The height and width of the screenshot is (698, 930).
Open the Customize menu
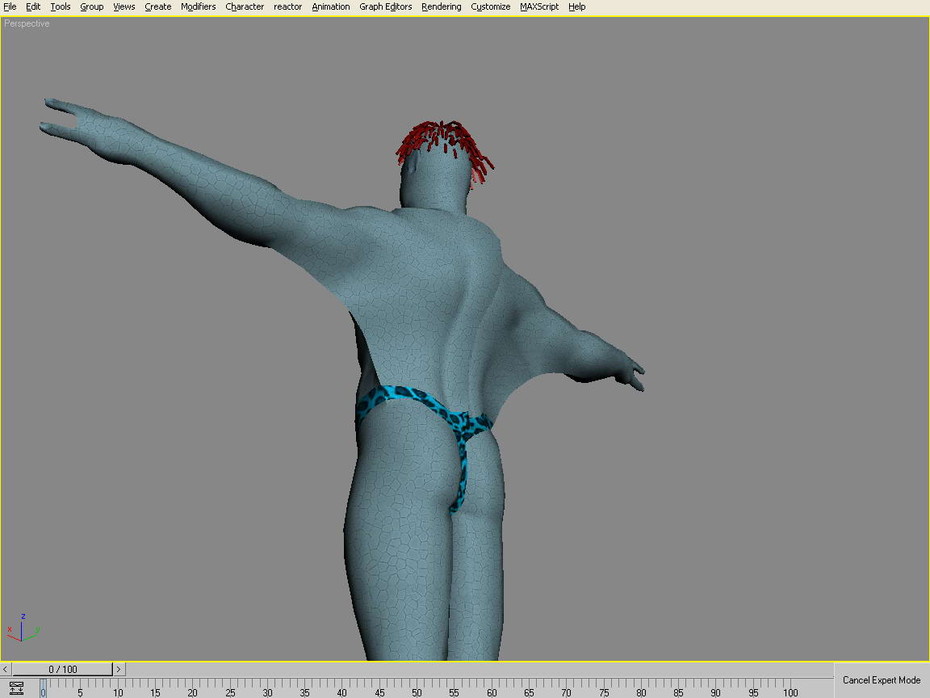coord(491,7)
